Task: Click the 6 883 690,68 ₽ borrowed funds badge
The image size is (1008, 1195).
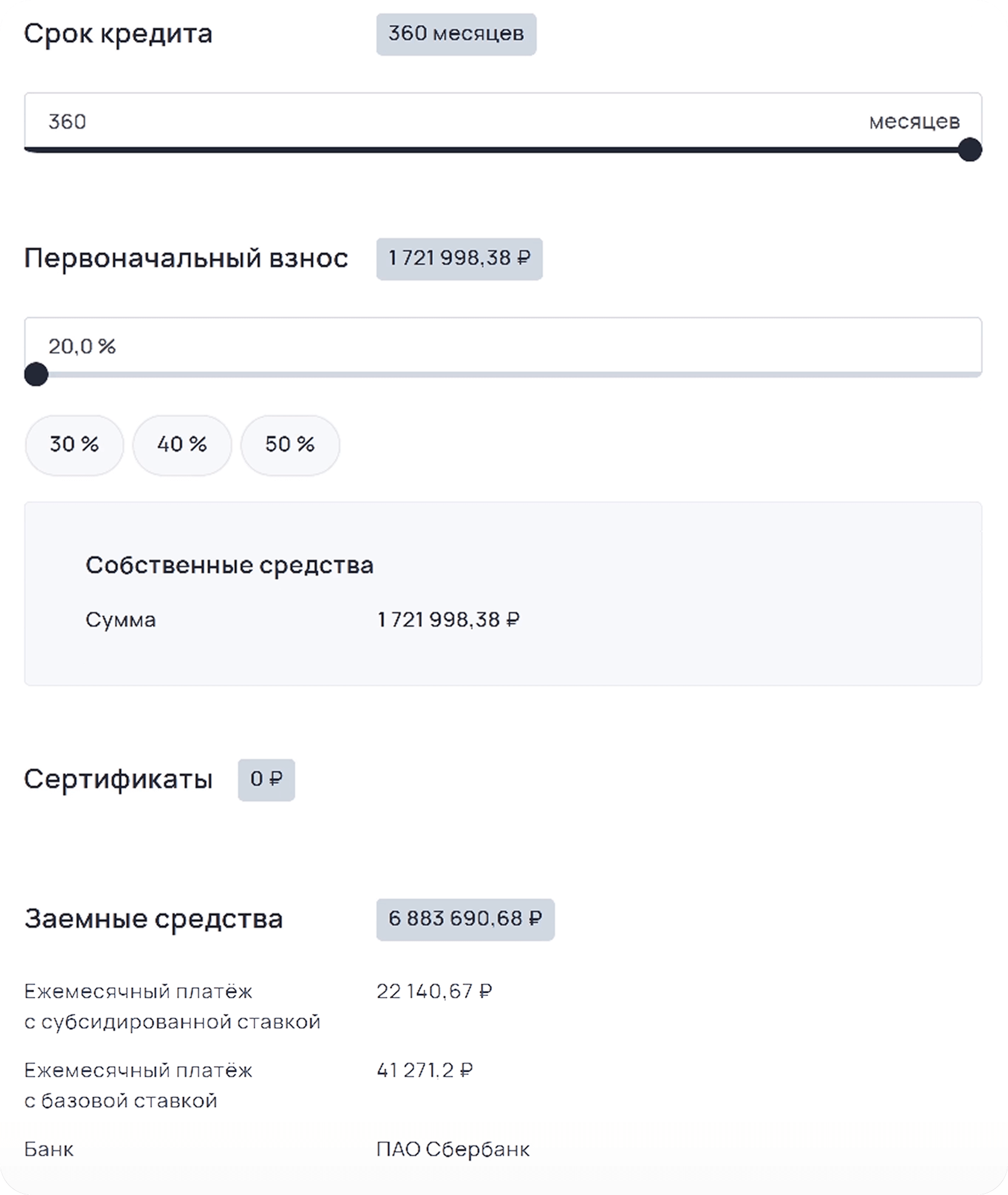Action: pyautogui.click(x=465, y=919)
